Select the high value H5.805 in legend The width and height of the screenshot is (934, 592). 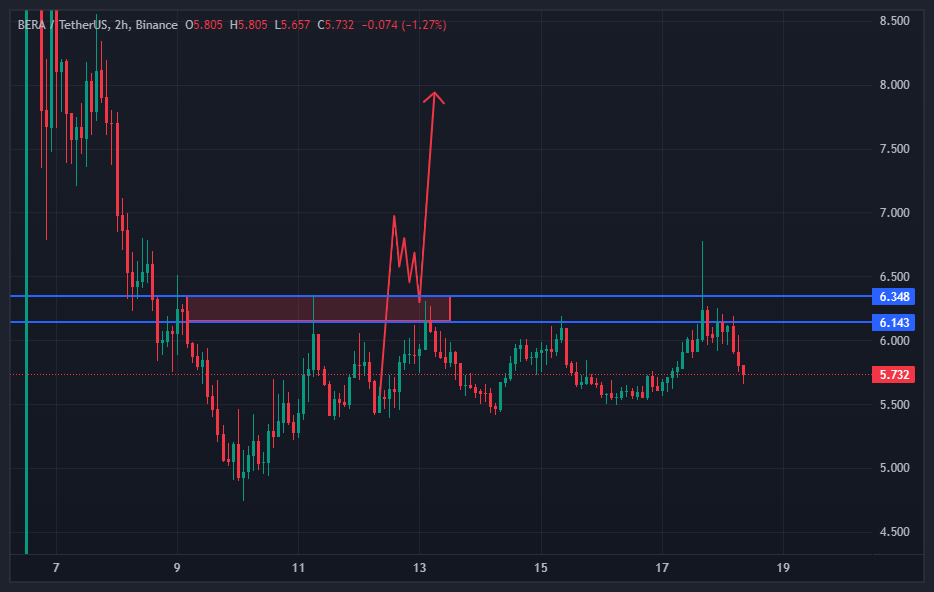coord(248,25)
